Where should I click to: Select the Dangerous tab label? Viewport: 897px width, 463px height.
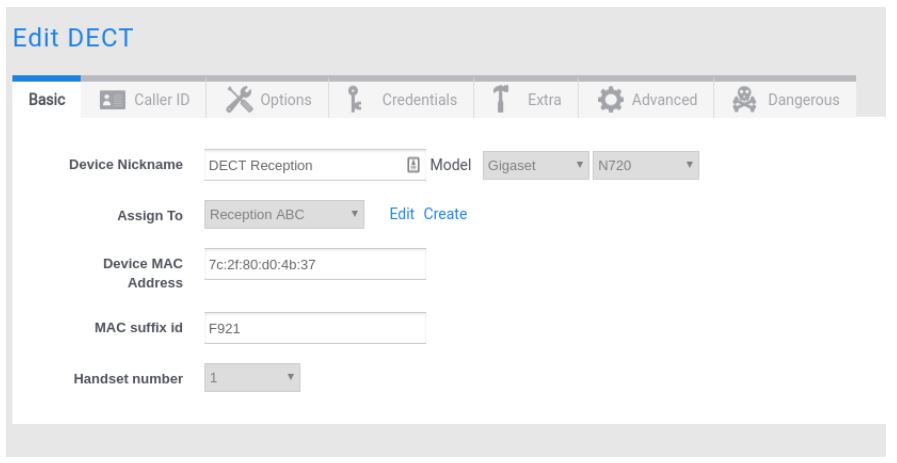tap(805, 100)
